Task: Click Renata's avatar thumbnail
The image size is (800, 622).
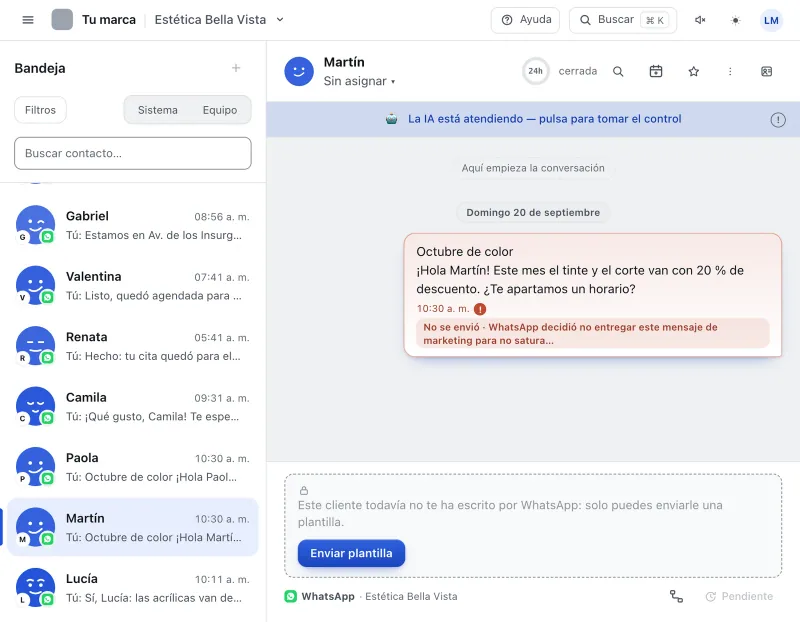Action: click(x=35, y=345)
